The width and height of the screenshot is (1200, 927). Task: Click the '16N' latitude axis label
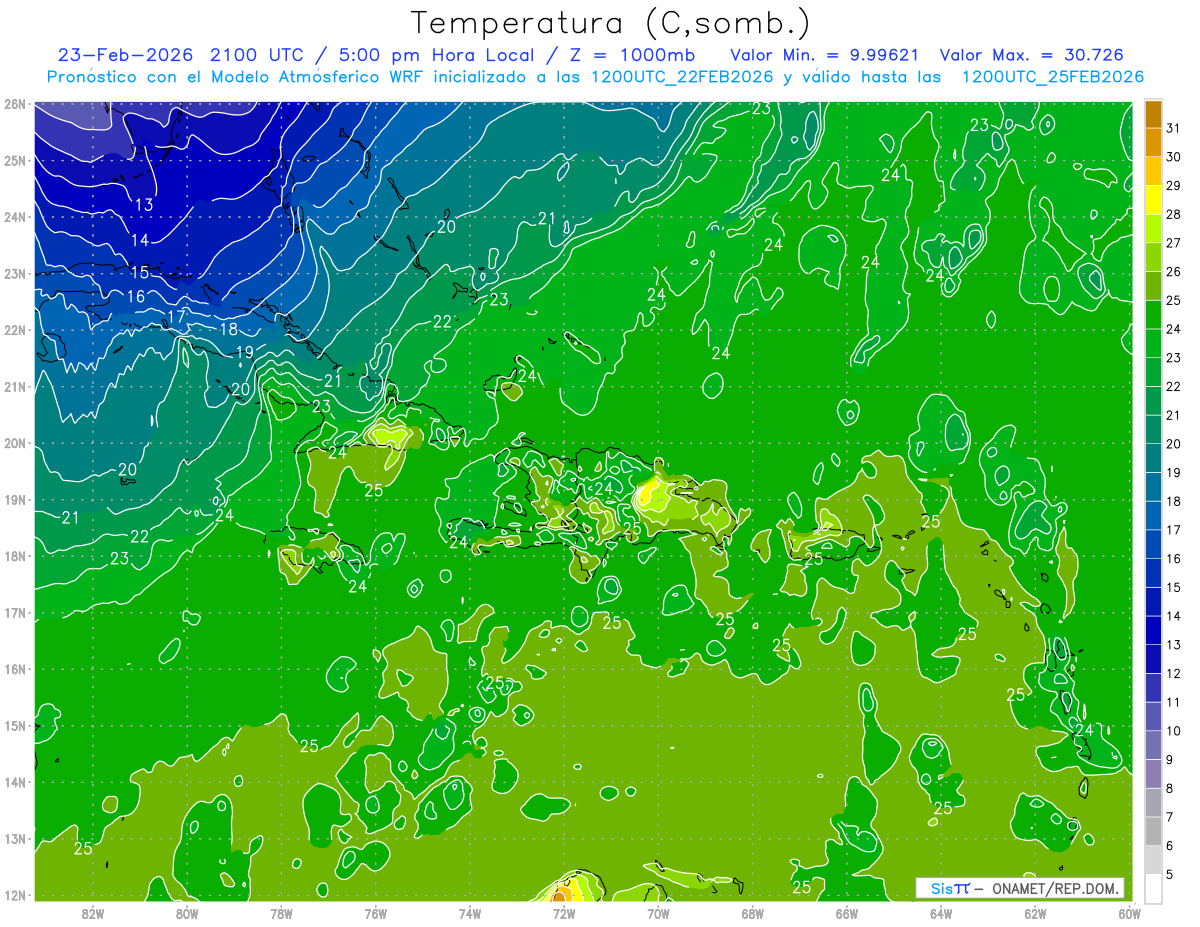(14, 669)
